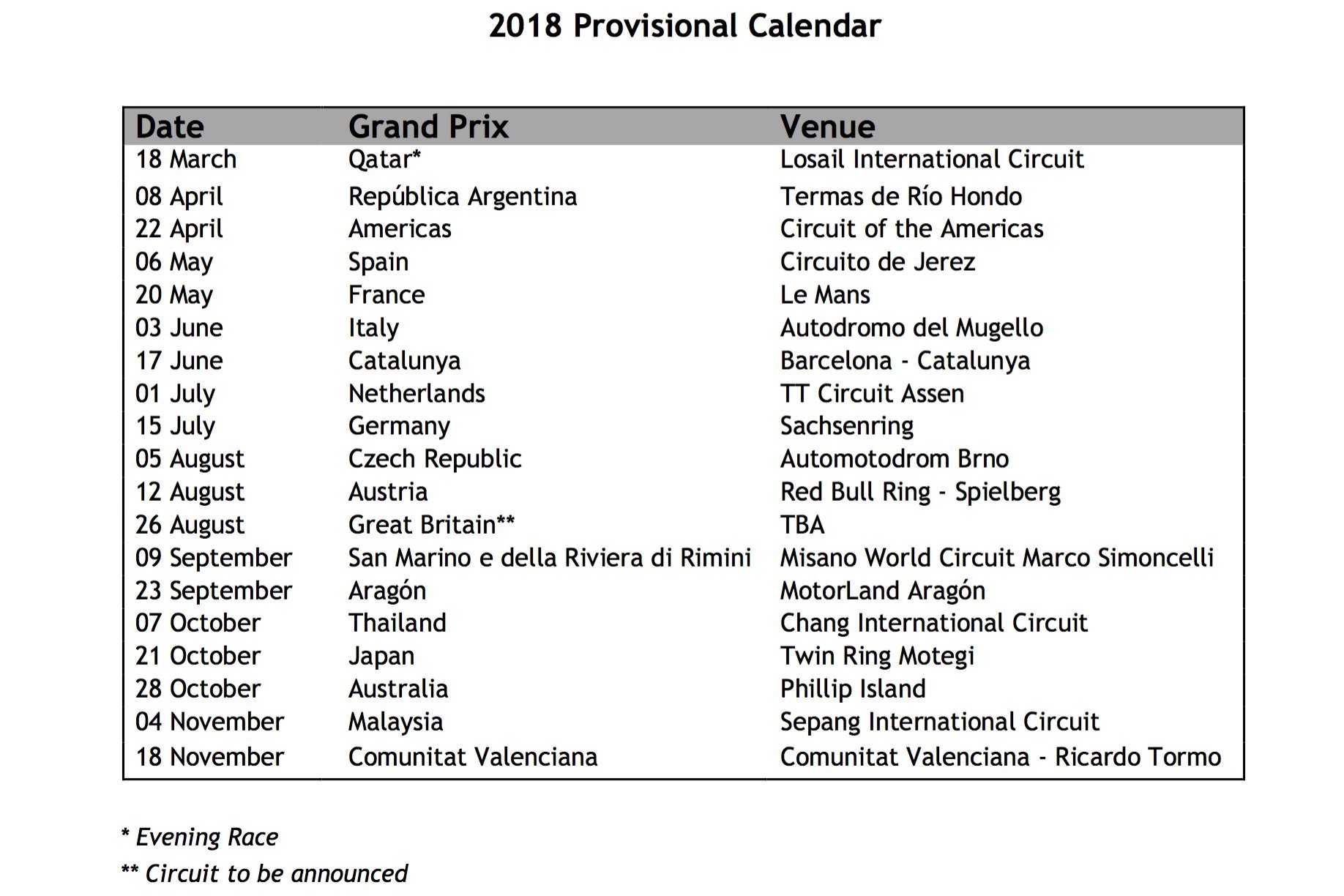
Task: Click the Grand Prix column header
Action: [428, 127]
